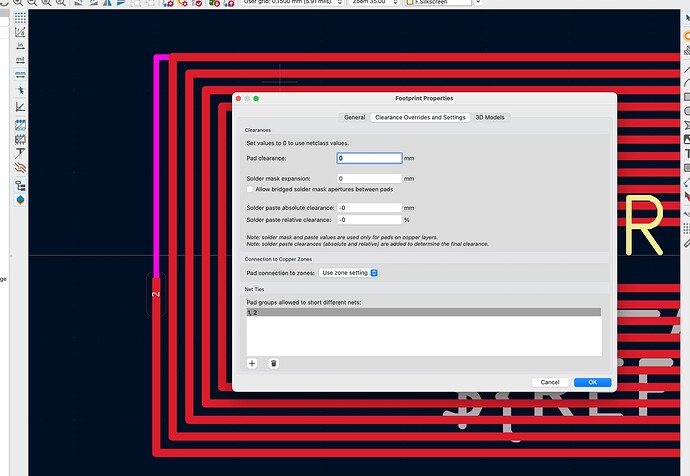Click Solder paste relative clearance field

click(369, 220)
